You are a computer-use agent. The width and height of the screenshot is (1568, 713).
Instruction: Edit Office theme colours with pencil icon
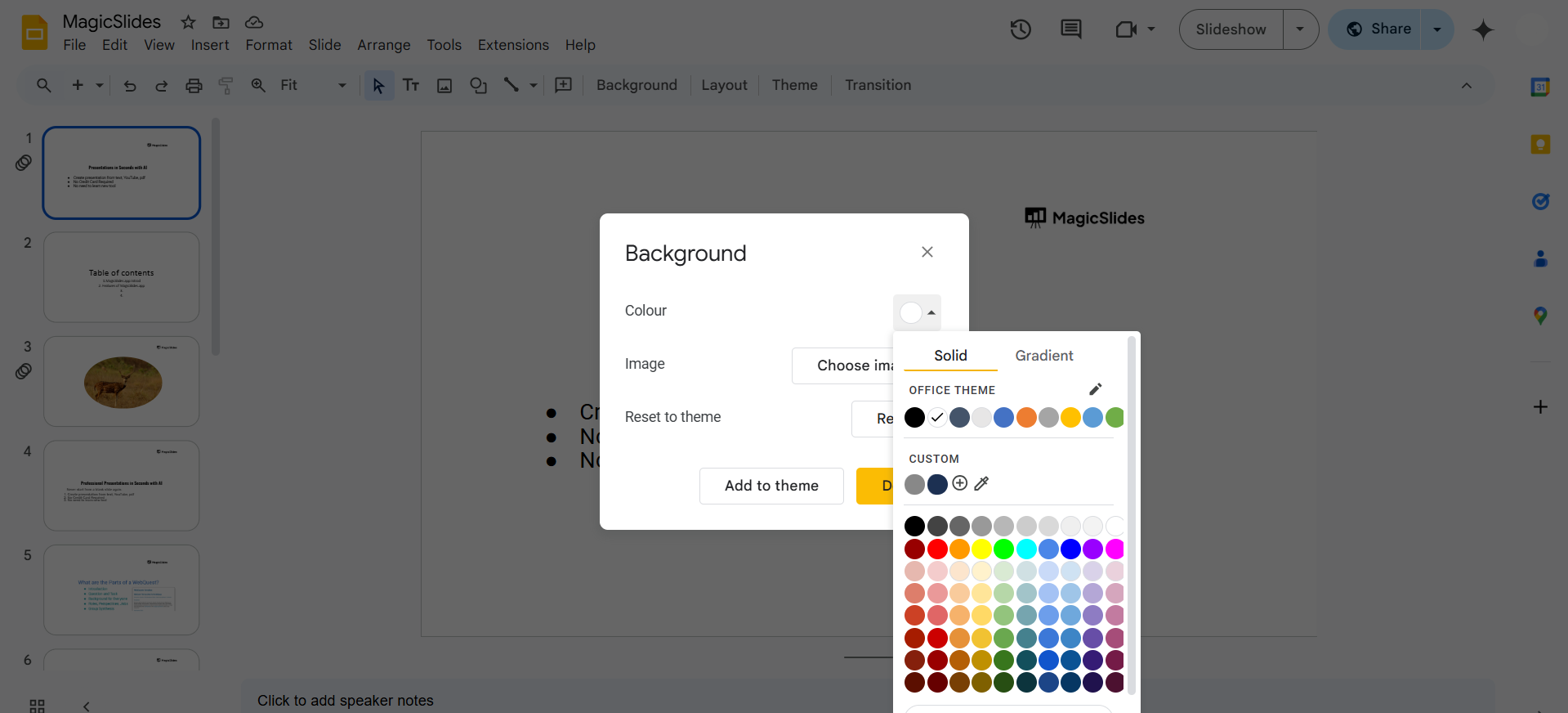pos(1096,389)
